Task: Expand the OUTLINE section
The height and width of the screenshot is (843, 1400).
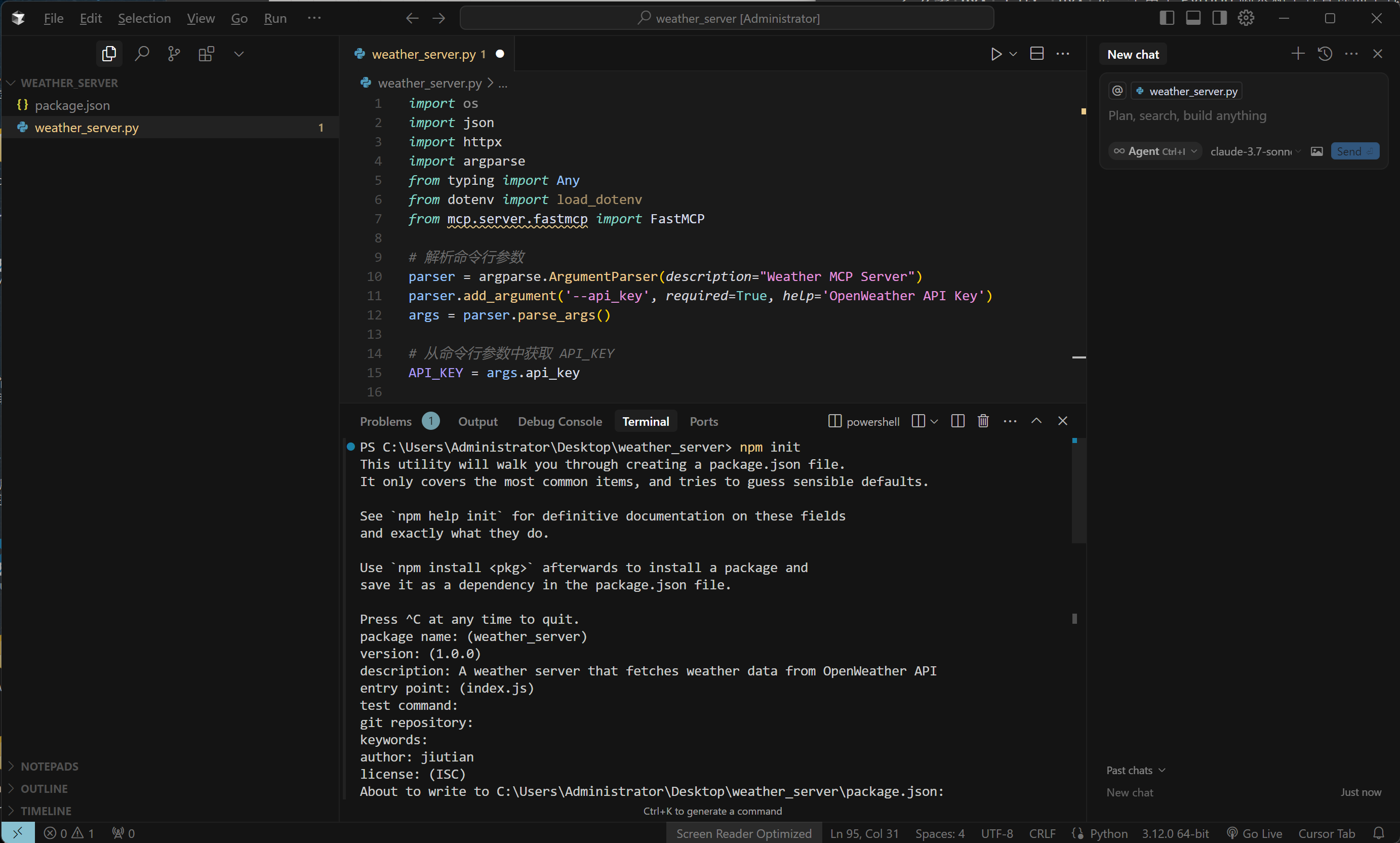Action: point(44,788)
